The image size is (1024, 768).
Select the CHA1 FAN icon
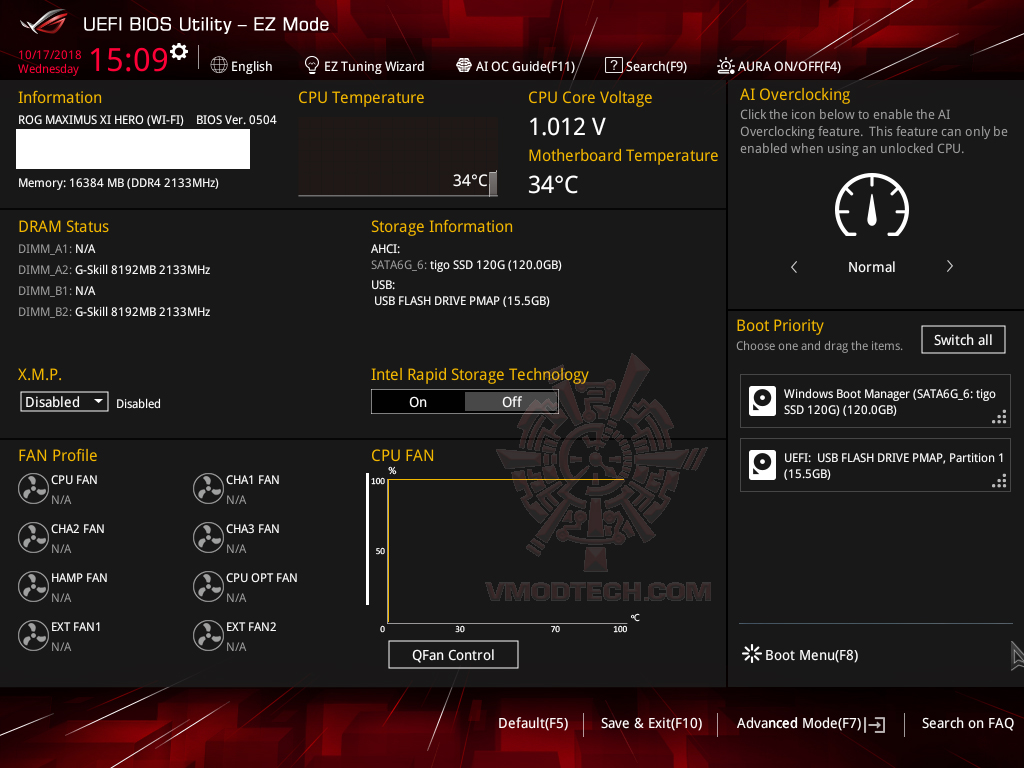pos(208,488)
